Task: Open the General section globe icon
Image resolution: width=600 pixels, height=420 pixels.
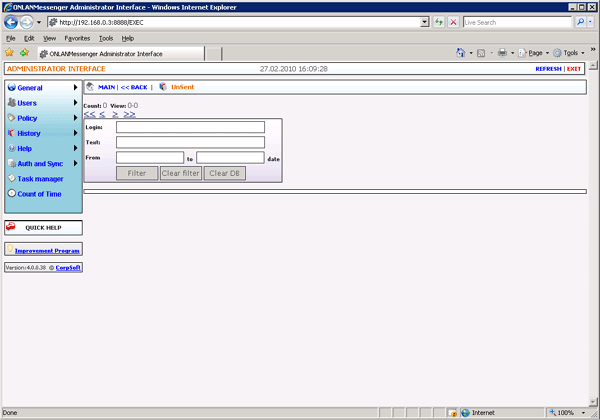Action: coord(11,88)
